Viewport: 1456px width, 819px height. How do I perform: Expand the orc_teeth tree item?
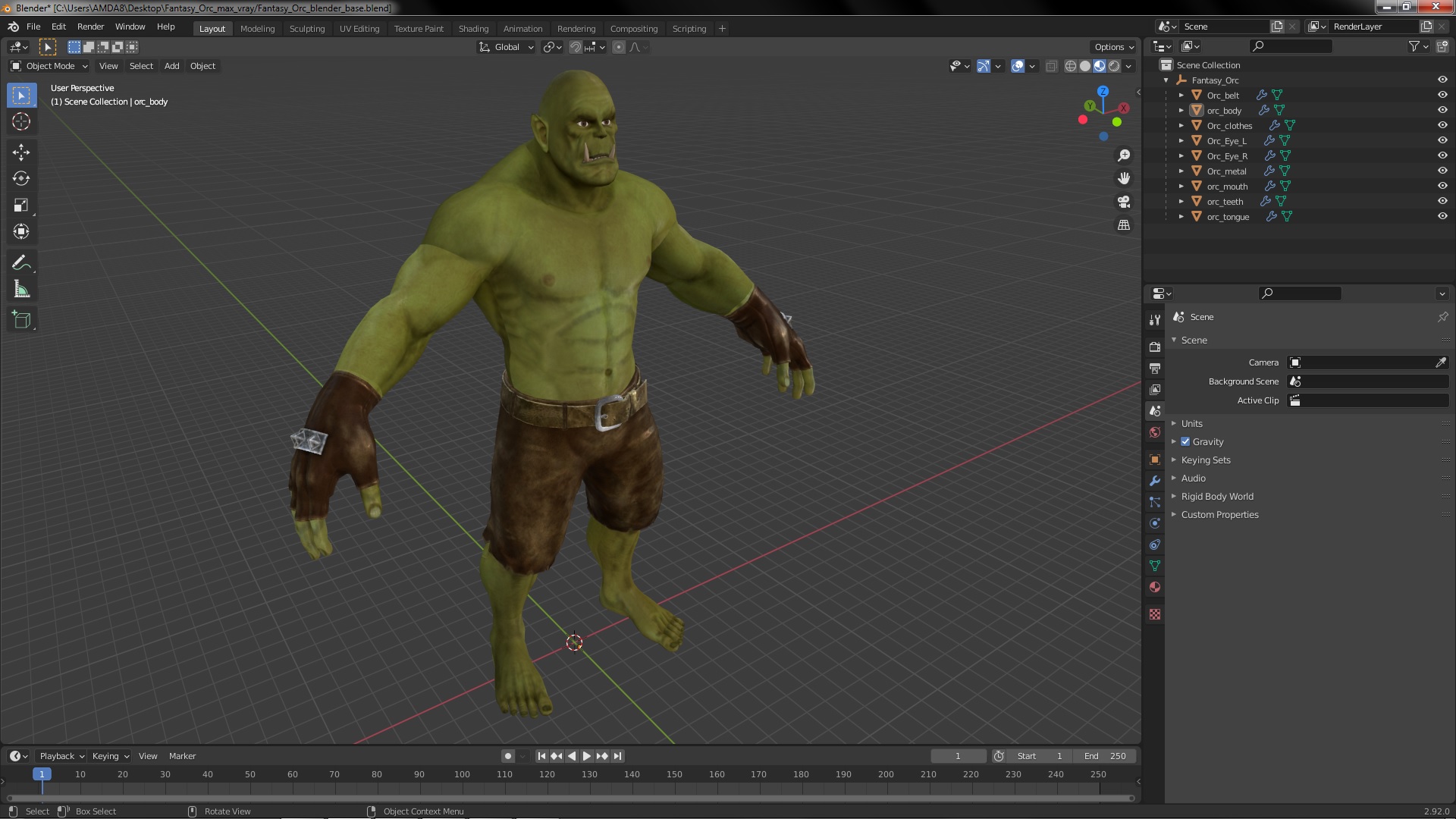[x=1181, y=202]
